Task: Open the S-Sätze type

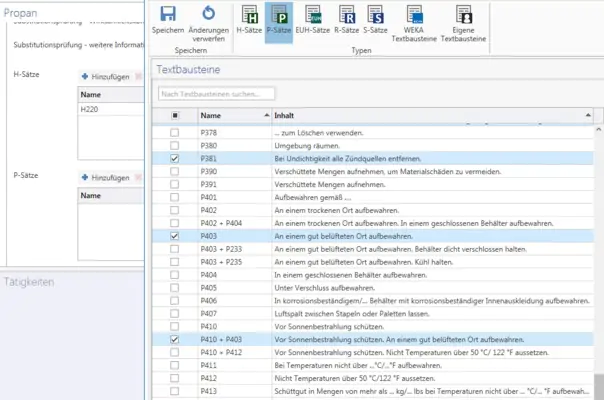Action: pyautogui.click(x=375, y=20)
